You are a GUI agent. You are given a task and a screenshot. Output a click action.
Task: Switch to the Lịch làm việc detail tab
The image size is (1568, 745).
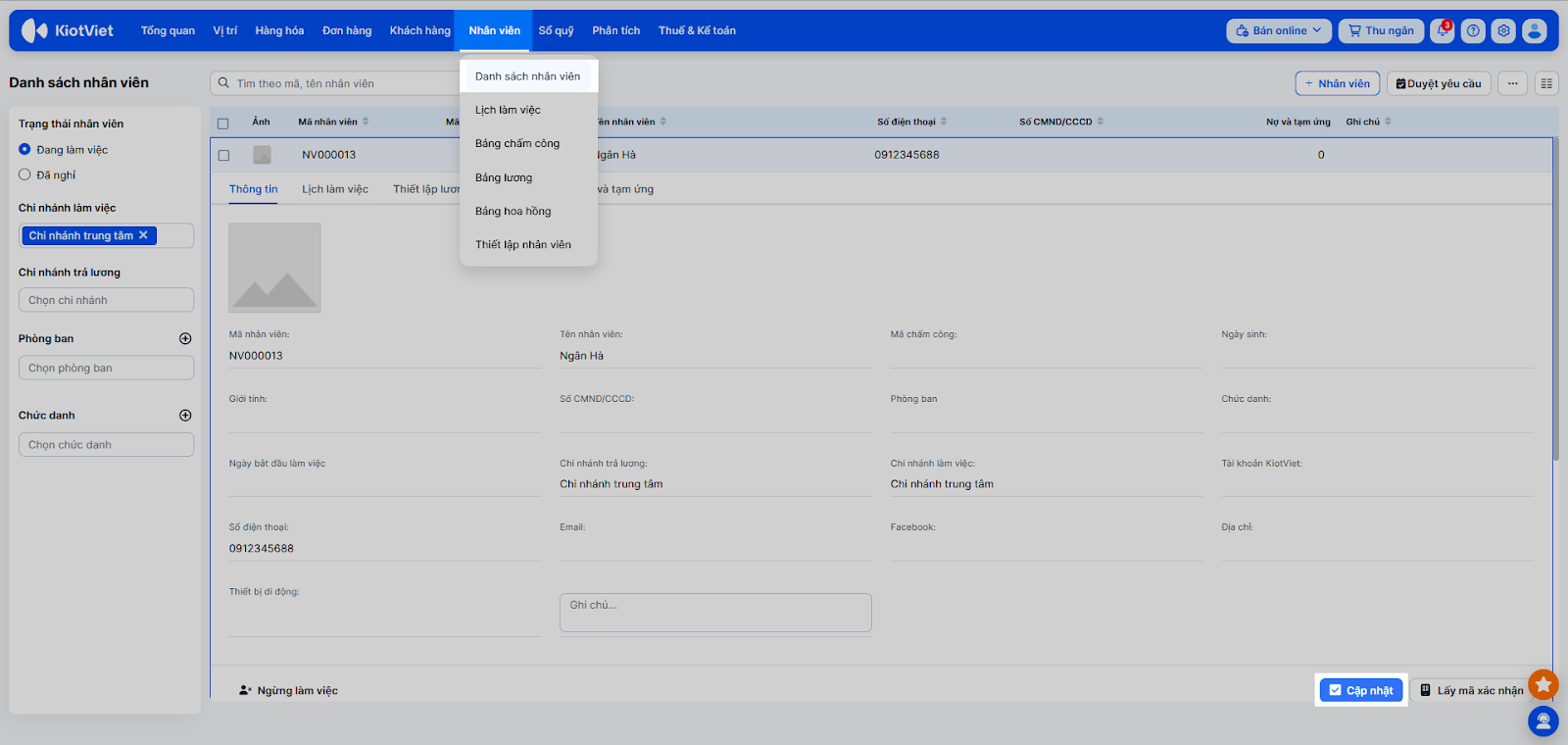click(x=335, y=189)
